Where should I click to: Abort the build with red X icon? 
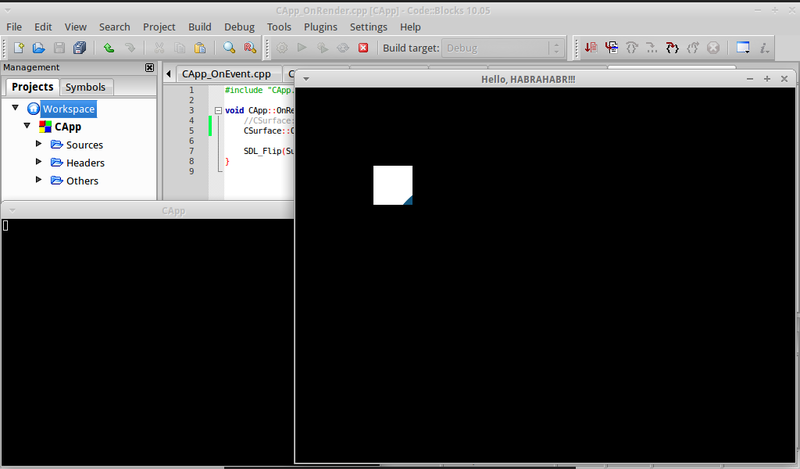tap(363, 48)
